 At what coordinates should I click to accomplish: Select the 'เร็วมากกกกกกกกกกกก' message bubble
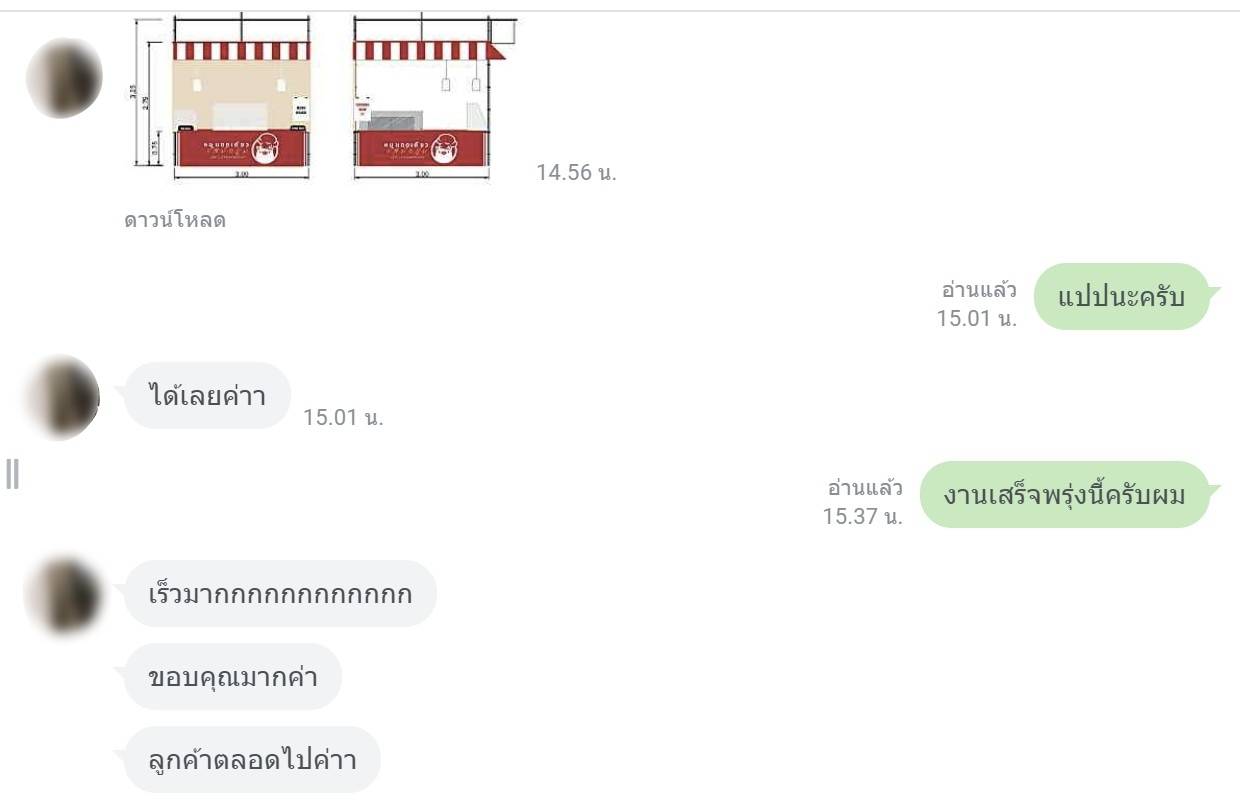click(280, 594)
